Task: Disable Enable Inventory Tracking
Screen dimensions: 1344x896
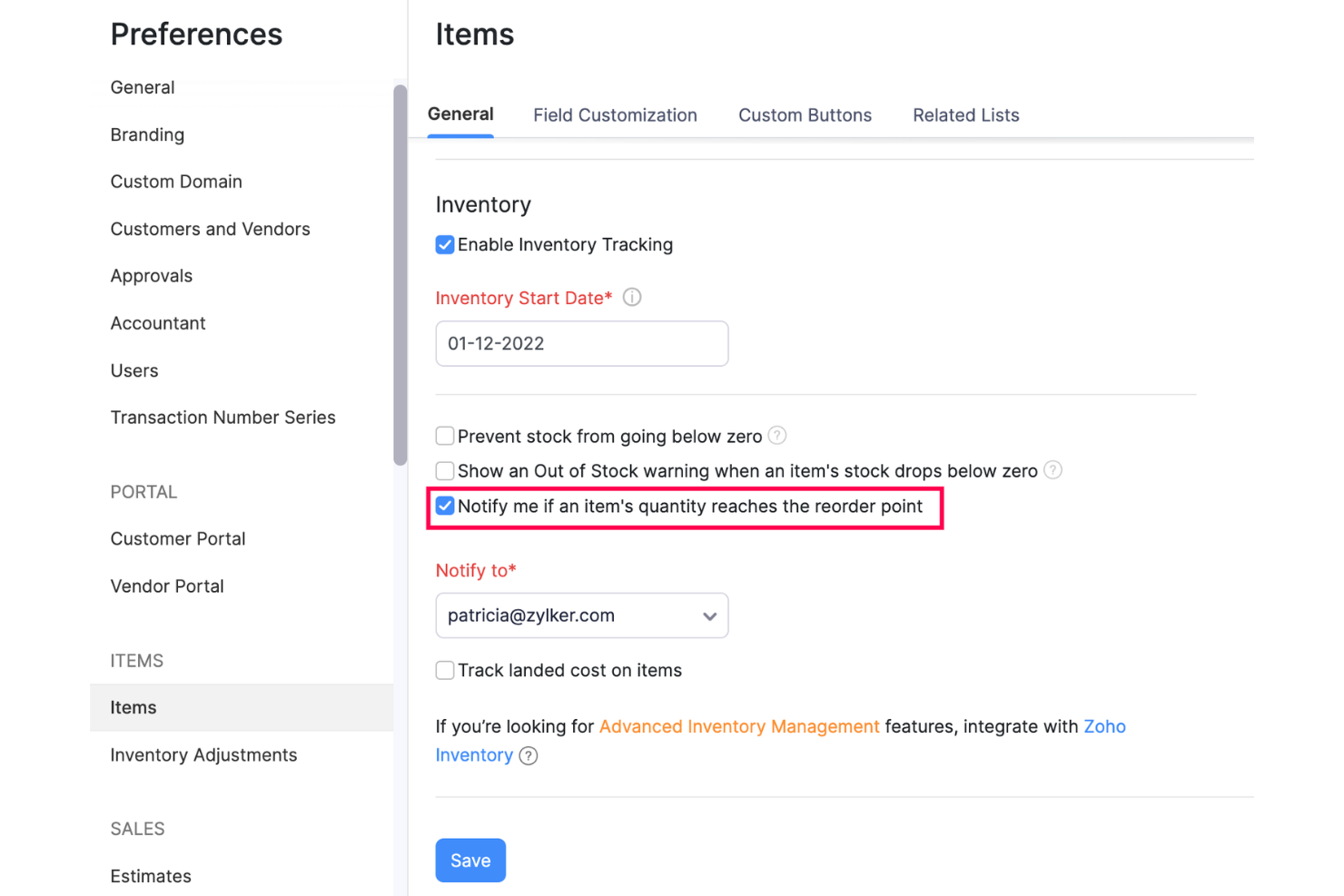Action: 444,244
